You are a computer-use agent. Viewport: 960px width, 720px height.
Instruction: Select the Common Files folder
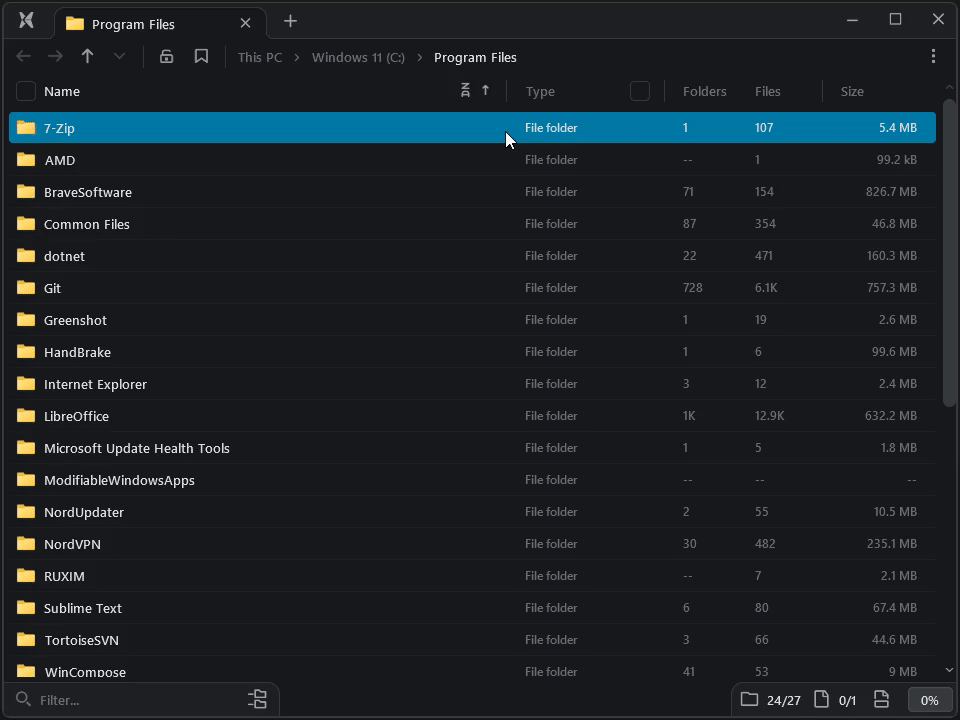[472, 223]
